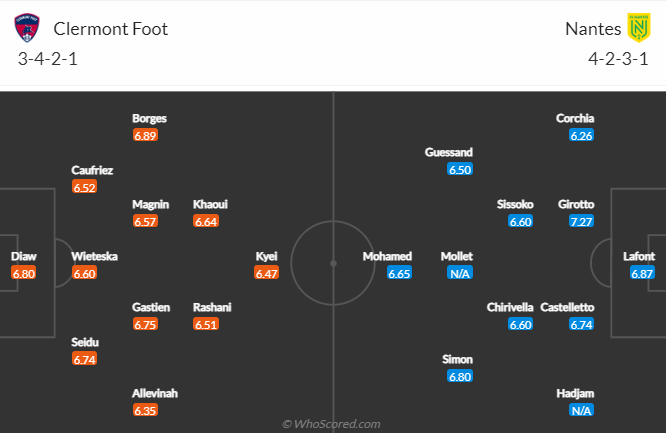Click the Nantes club crest

(x=639, y=28)
